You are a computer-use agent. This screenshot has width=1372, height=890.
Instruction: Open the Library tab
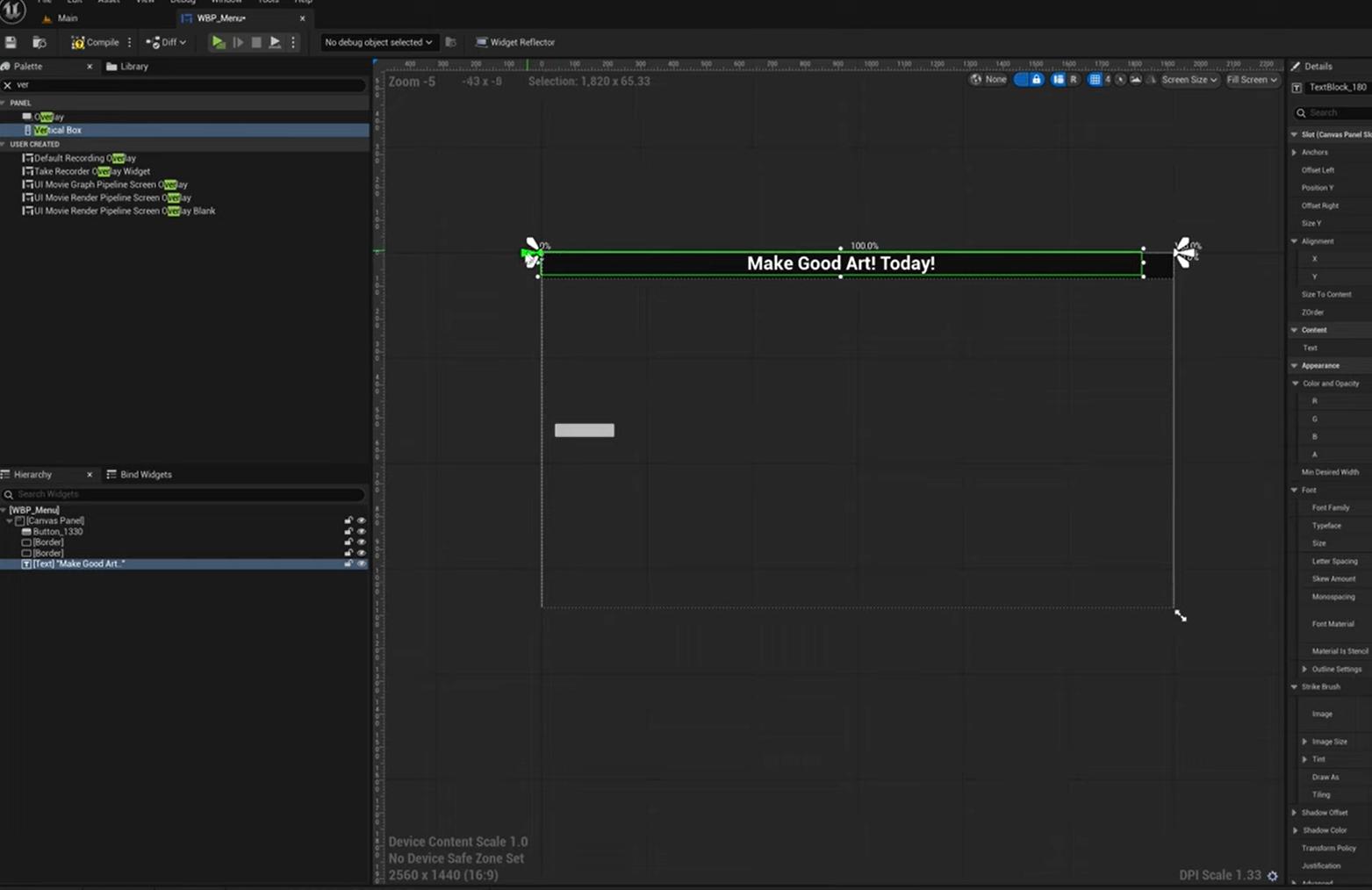pos(127,67)
